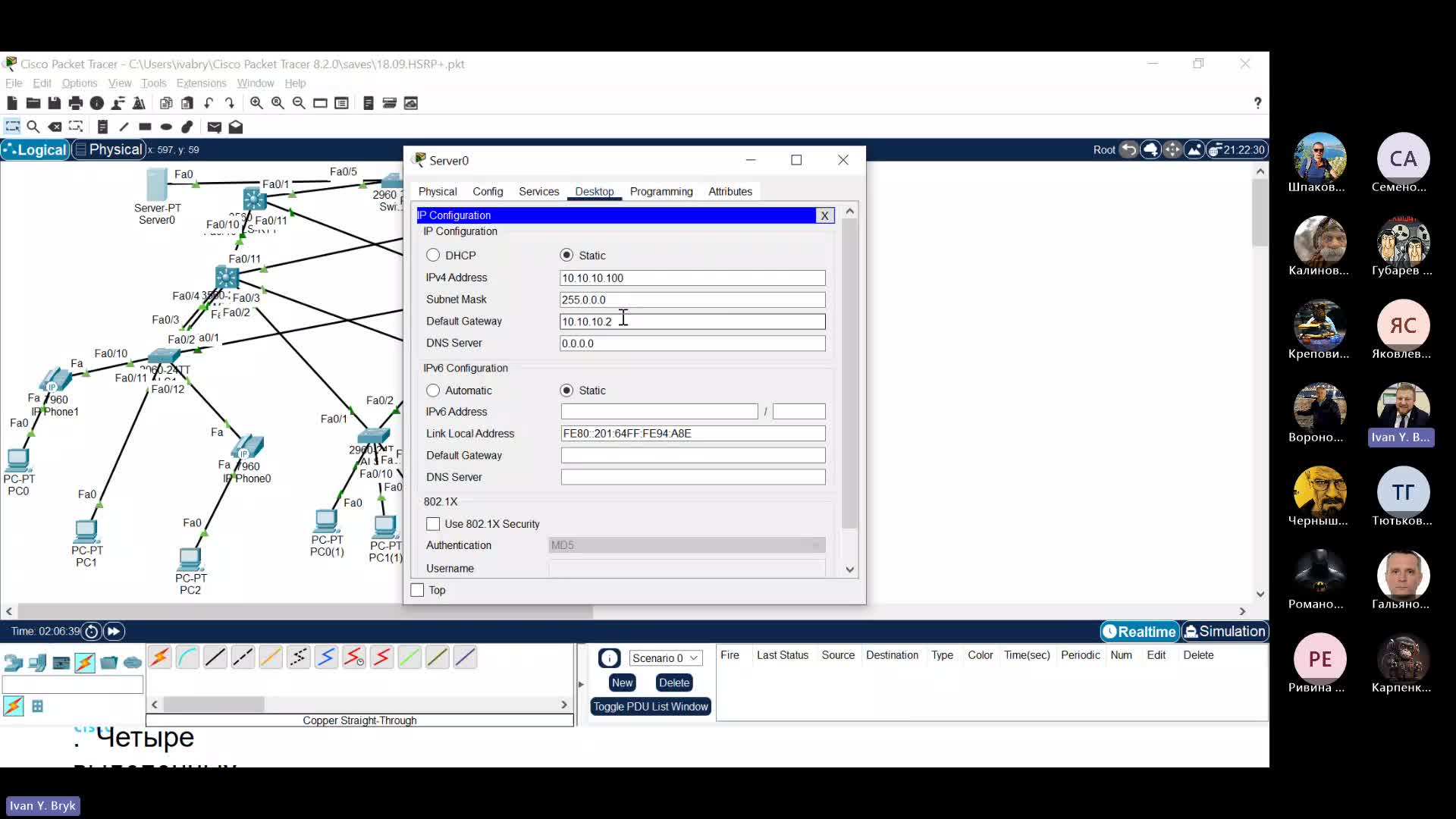
Task: Open the Scenario 0 dropdown
Action: 665,658
